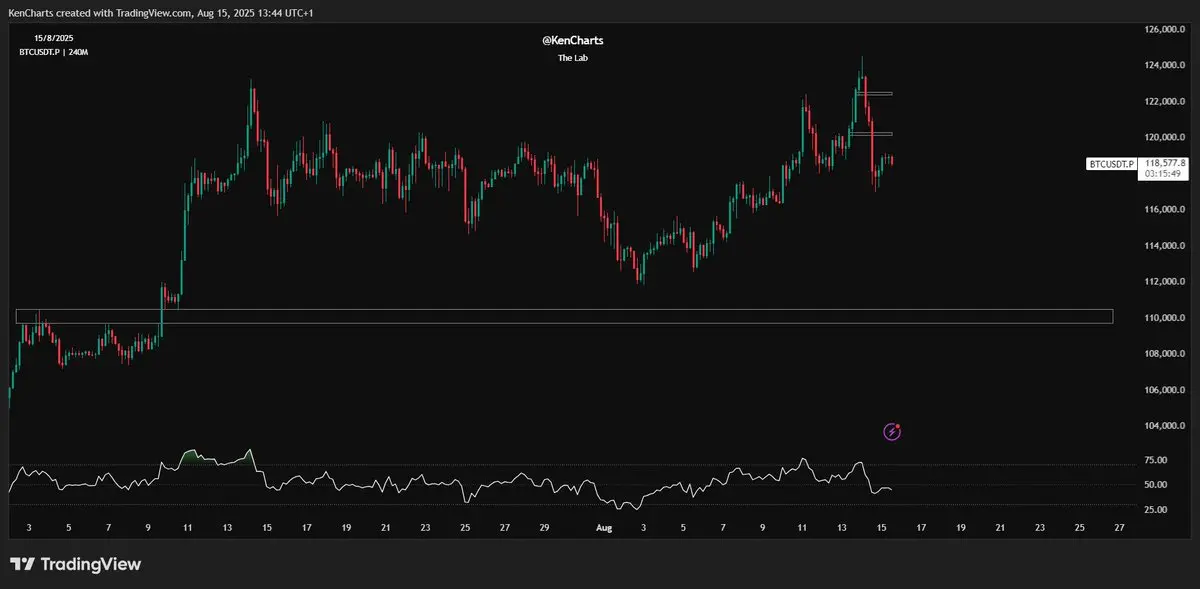Click the 116,000.0 price axis label
The height and width of the screenshot is (589, 1200).
point(1165,210)
